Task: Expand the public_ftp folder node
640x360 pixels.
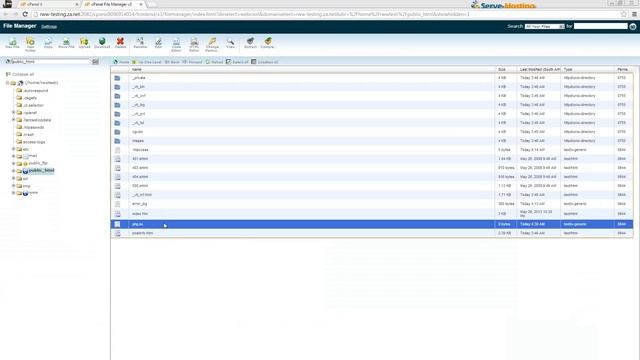Action: pyautogui.click(x=13, y=163)
